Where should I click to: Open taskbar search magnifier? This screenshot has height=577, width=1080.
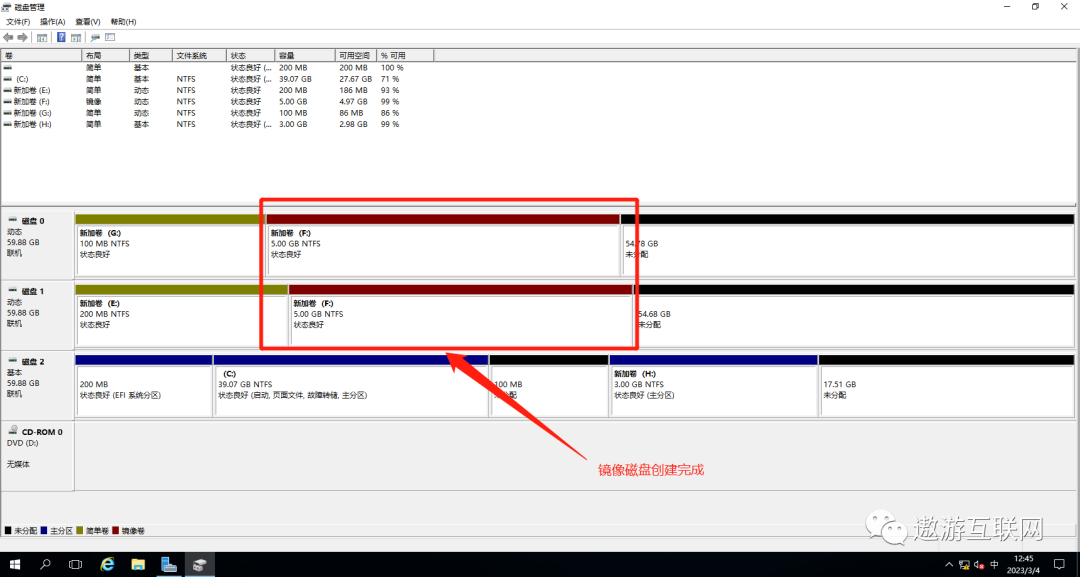pos(45,565)
